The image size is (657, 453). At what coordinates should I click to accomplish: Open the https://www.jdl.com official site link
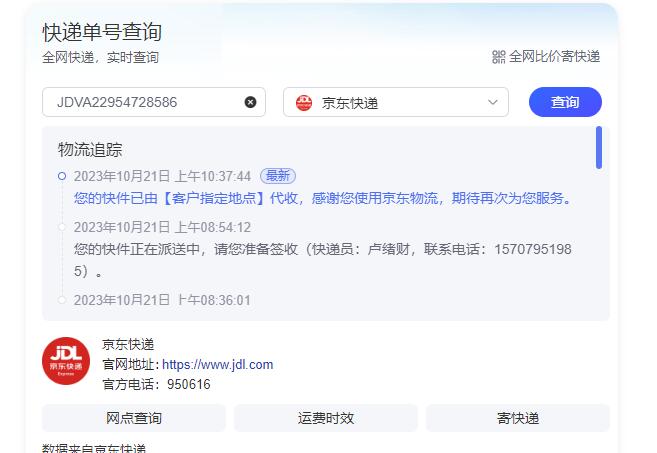coord(217,365)
